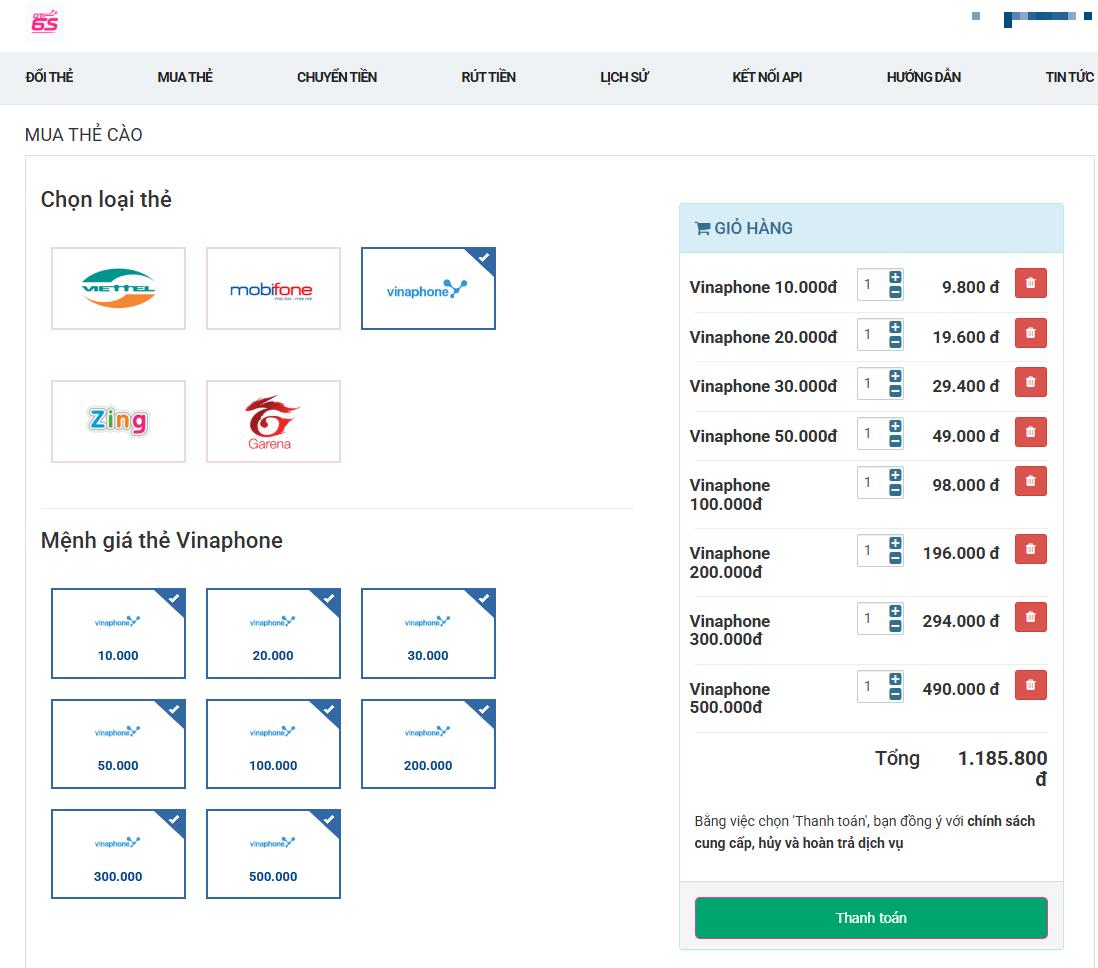Viewport: 1098px width, 968px height.
Task: Select the Viettel card type
Action: click(x=118, y=289)
